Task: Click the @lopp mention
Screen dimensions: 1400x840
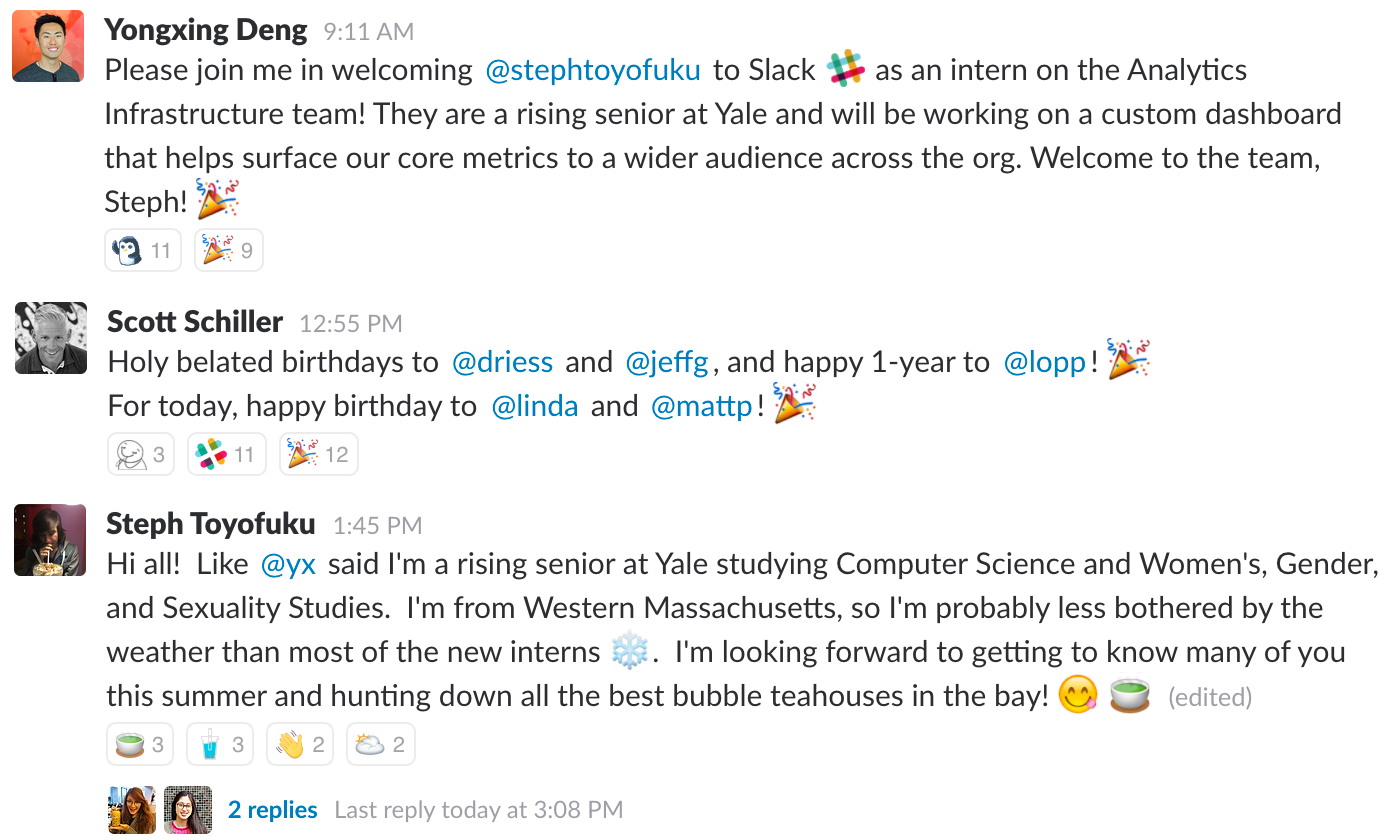Action: click(1045, 362)
